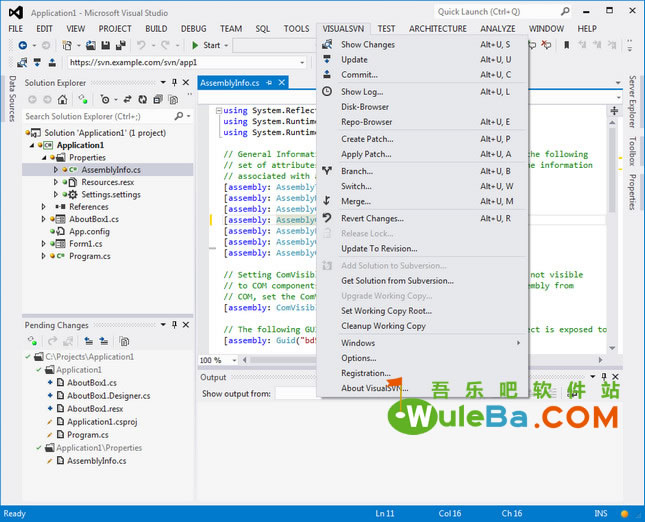Click Pending Changes update icon
Screen dimensions: 645x522
click(x=88, y=341)
